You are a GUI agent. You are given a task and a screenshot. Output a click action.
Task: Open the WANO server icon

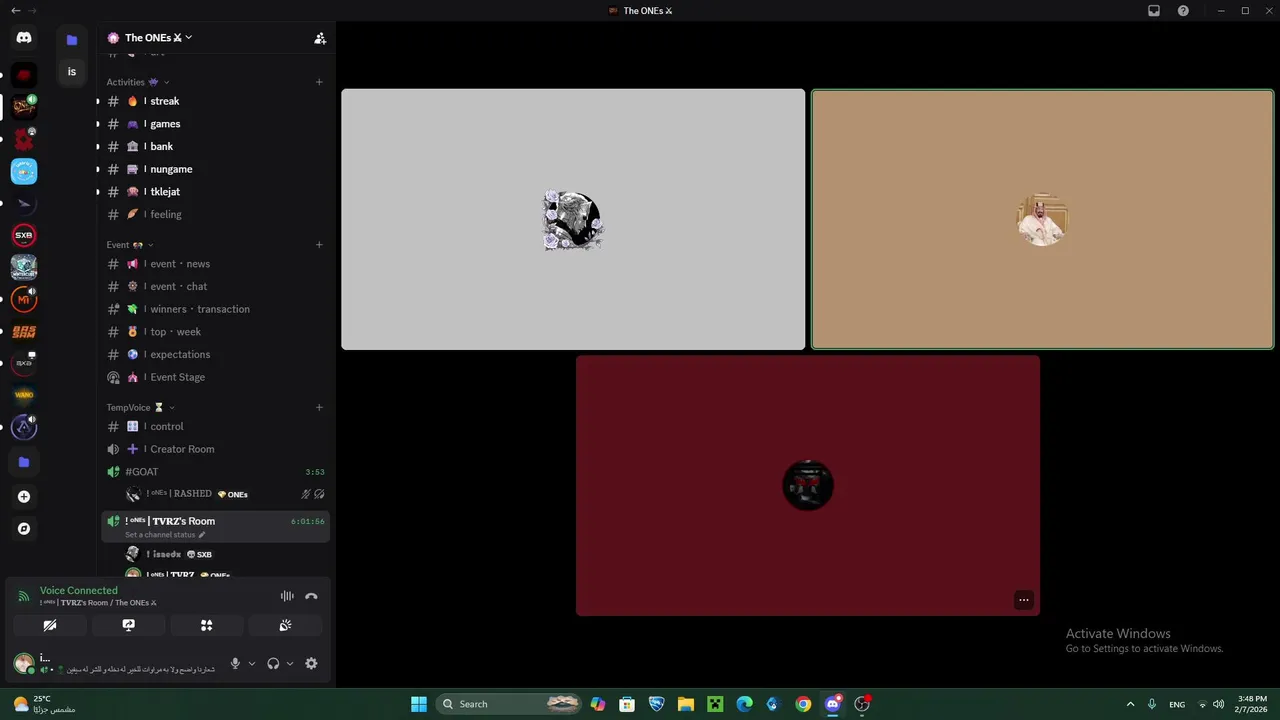tap(24, 395)
